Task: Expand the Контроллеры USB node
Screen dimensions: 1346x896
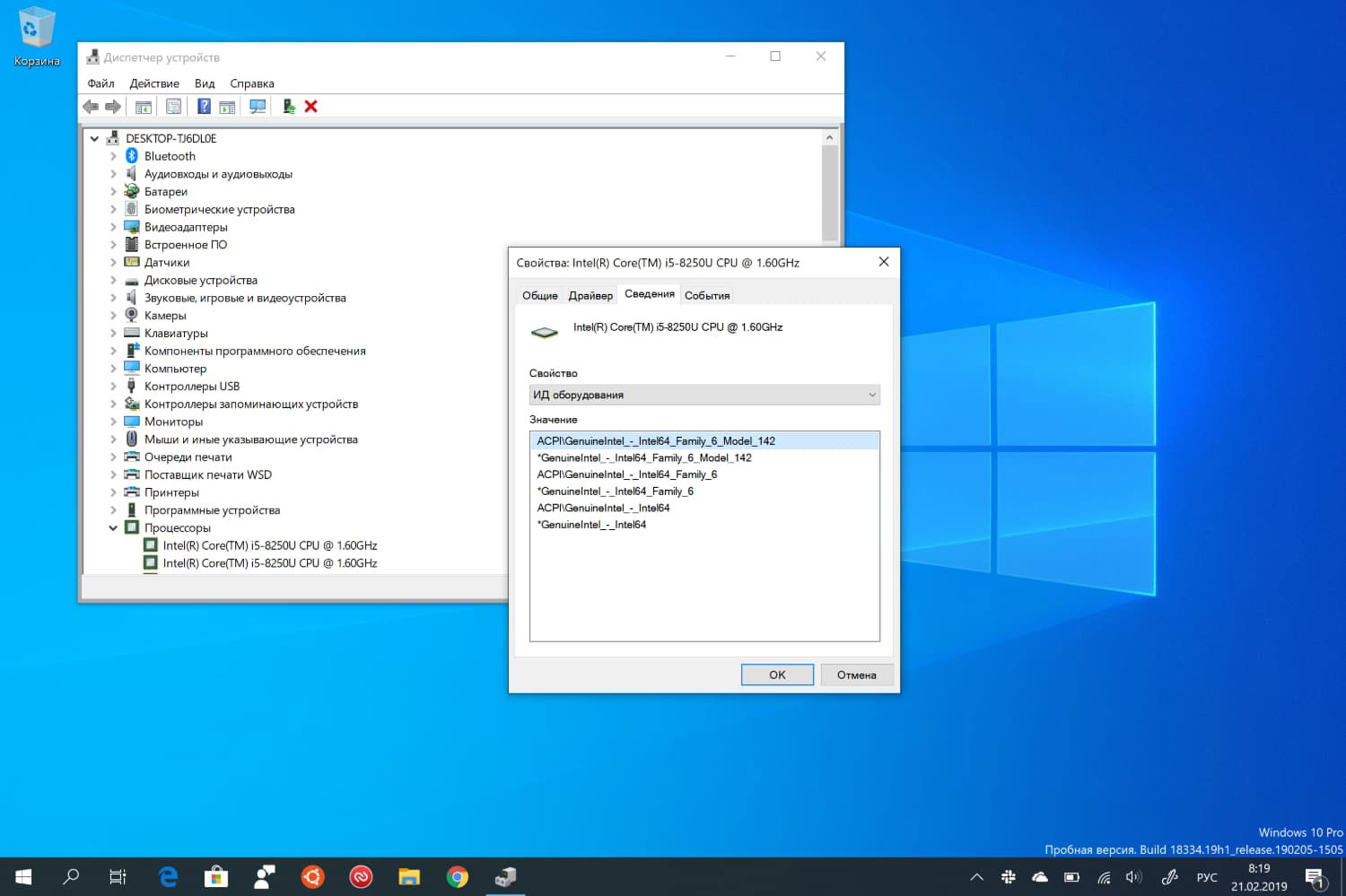Action: point(113,387)
